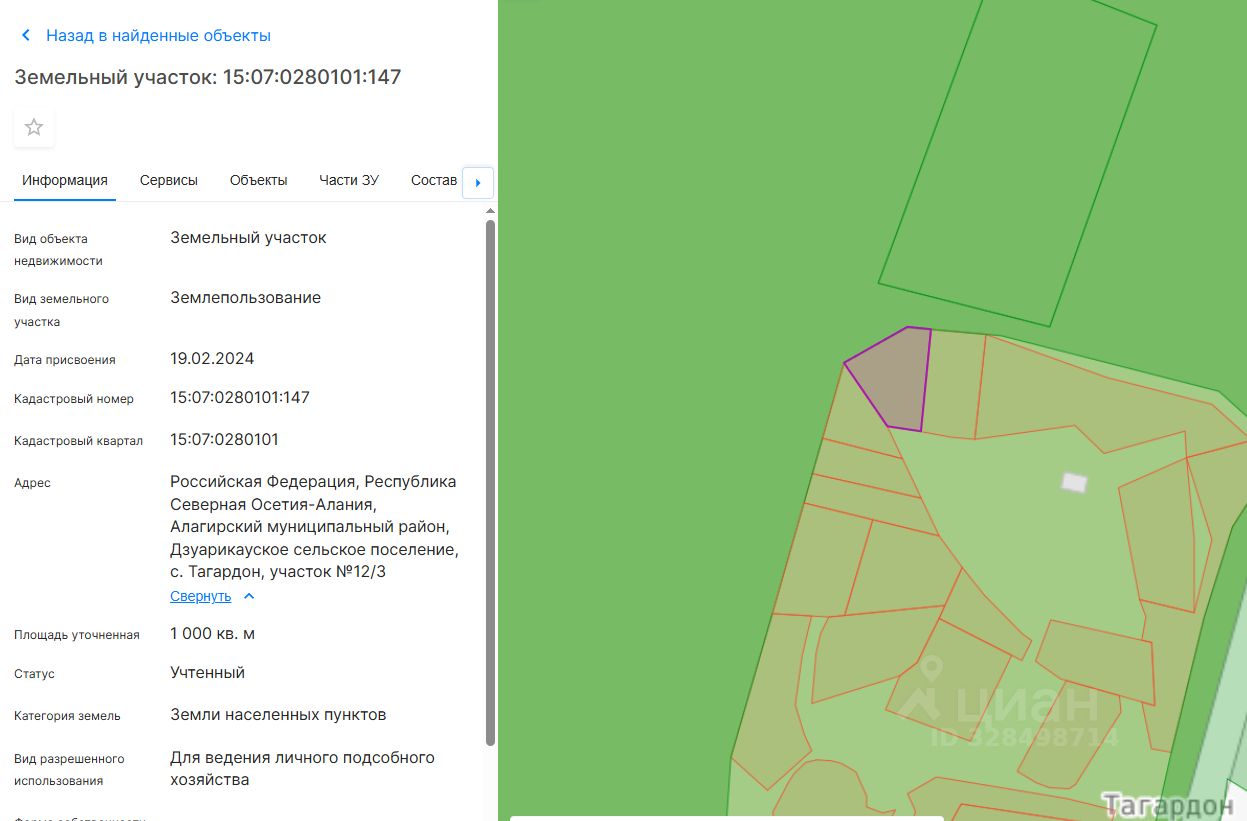Click the area value '1 000 кв. м'
Screen dimensions: 1247x821
point(212,634)
